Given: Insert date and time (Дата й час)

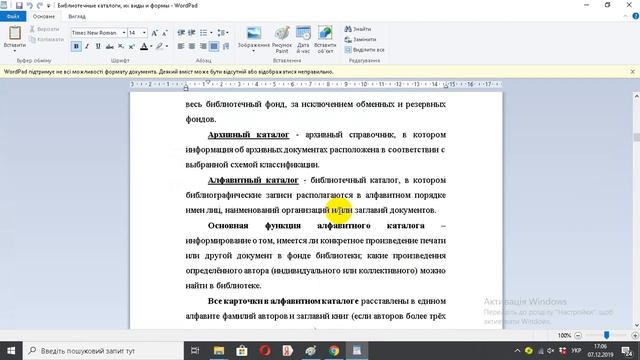Looking at the screenshot, I should coord(303,33).
